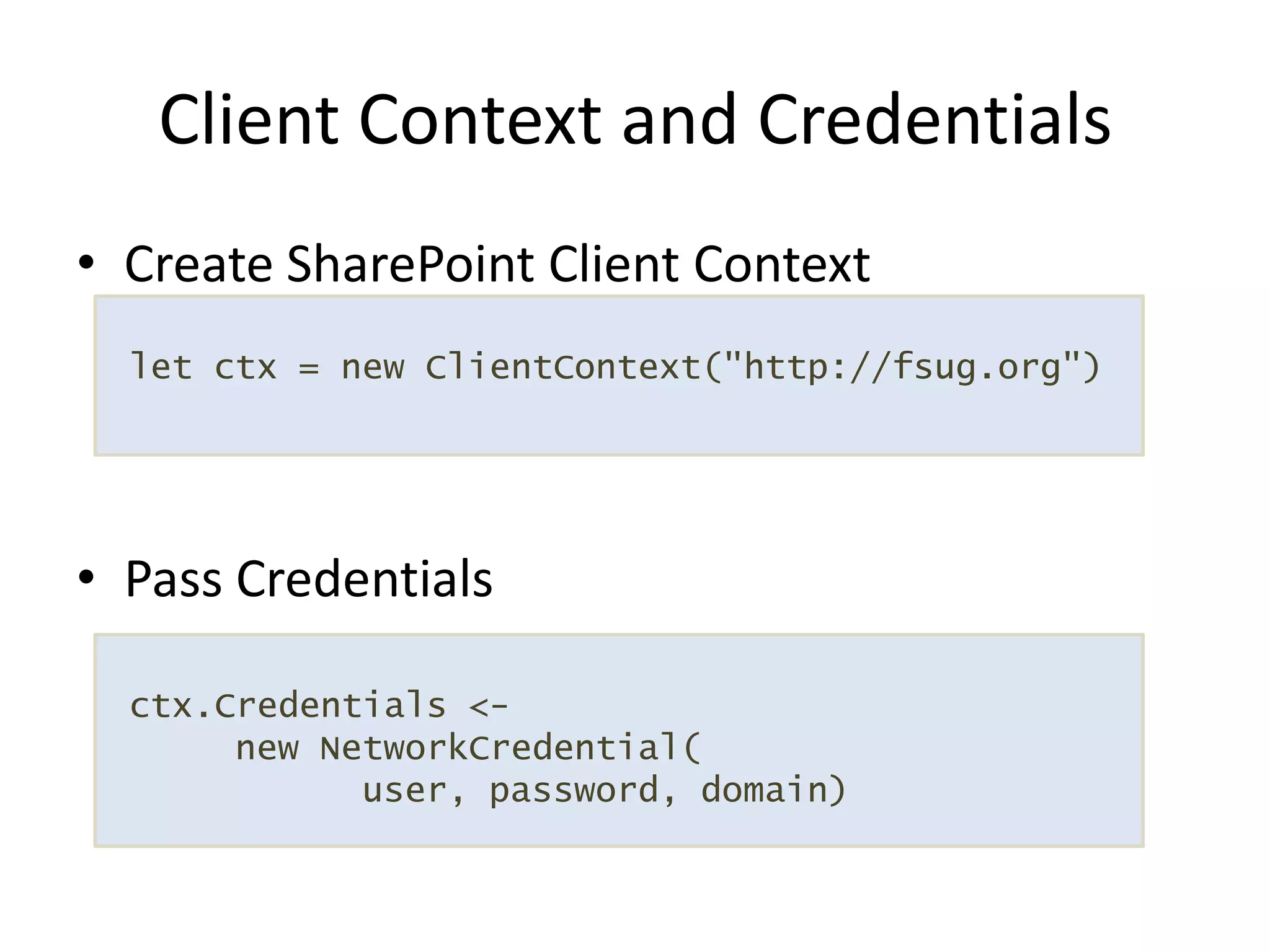The image size is (1270, 952).
Task: Click the 'password' parameter in code
Action: point(574,790)
